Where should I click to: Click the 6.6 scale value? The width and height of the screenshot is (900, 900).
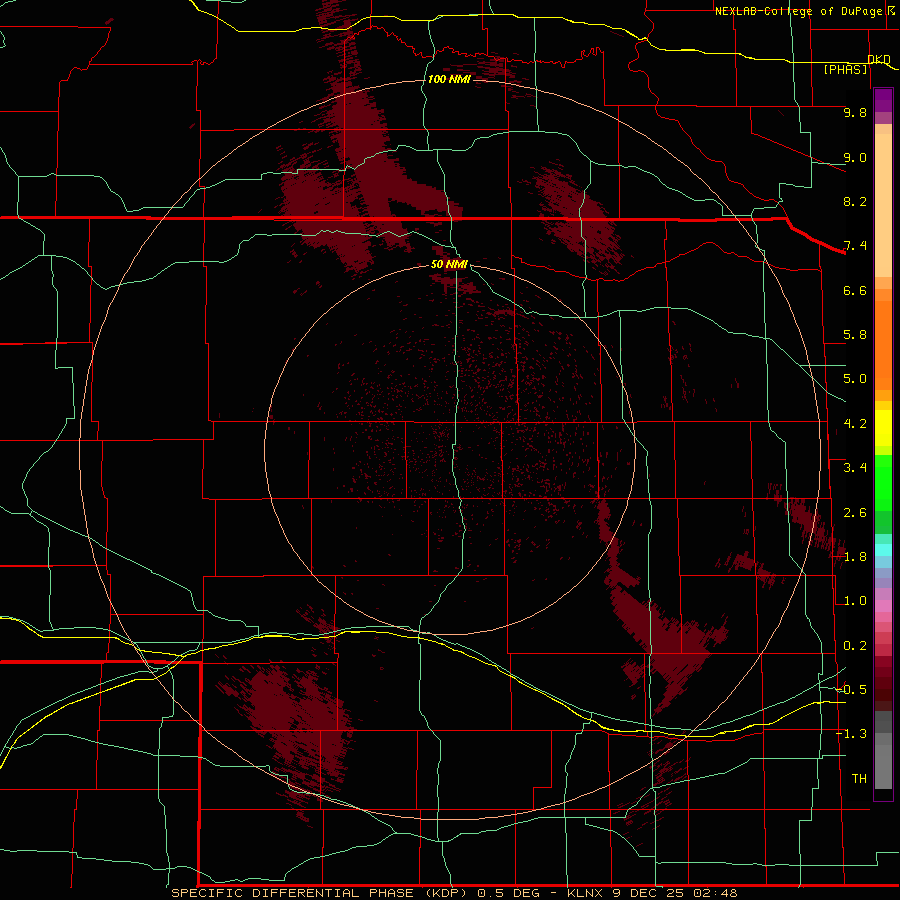(855, 290)
